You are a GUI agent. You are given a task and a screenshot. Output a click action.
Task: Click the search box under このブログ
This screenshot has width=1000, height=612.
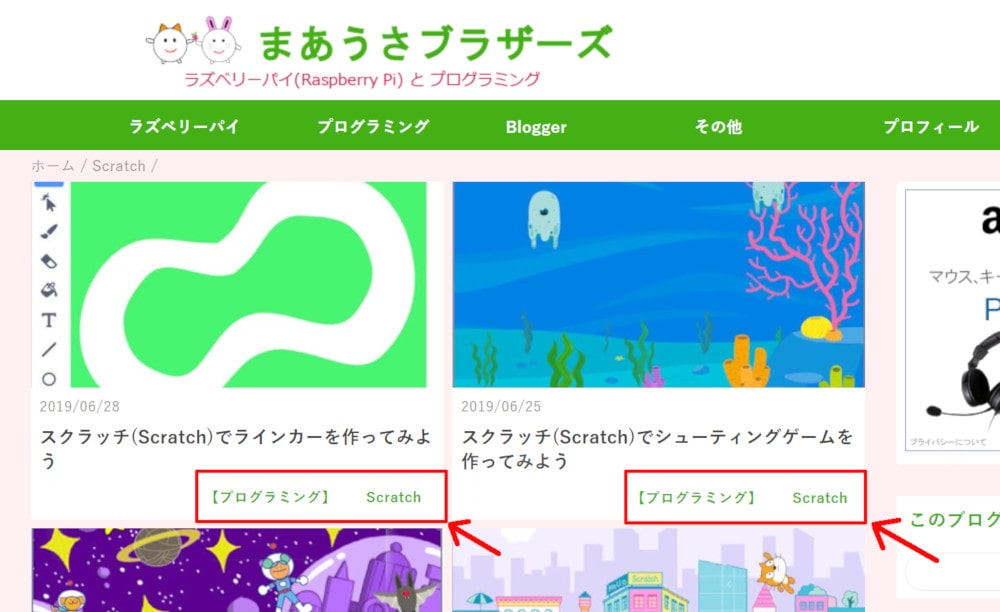pos(965,572)
